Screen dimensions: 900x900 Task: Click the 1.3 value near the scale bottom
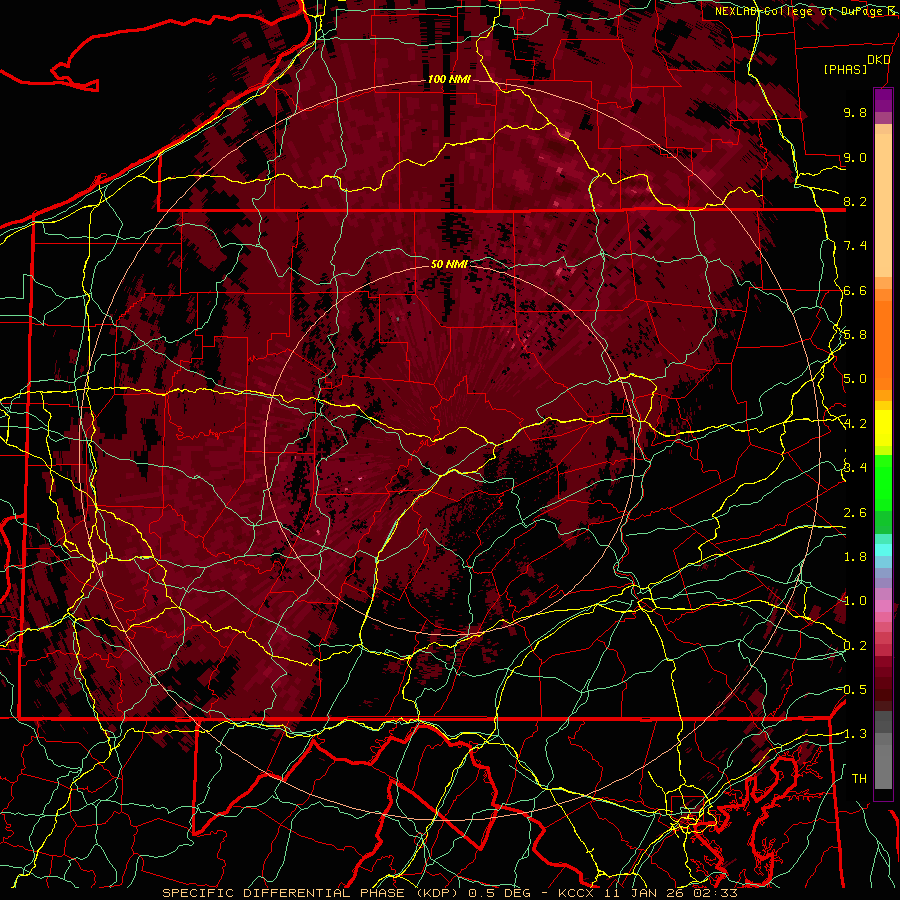click(855, 734)
